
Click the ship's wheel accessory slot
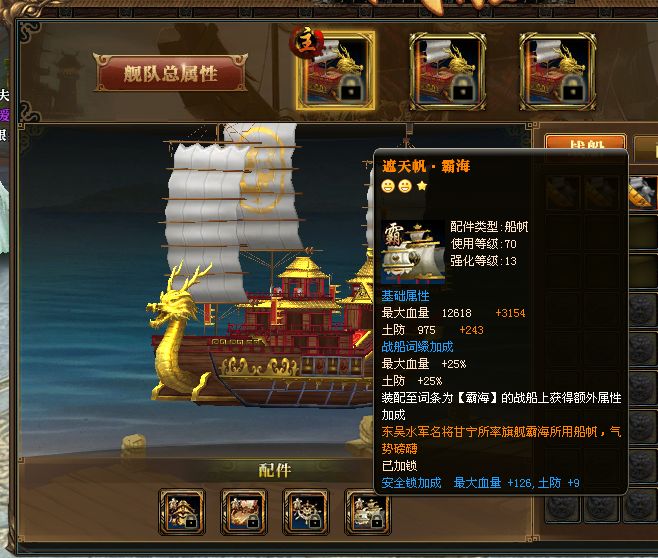(x=306, y=511)
